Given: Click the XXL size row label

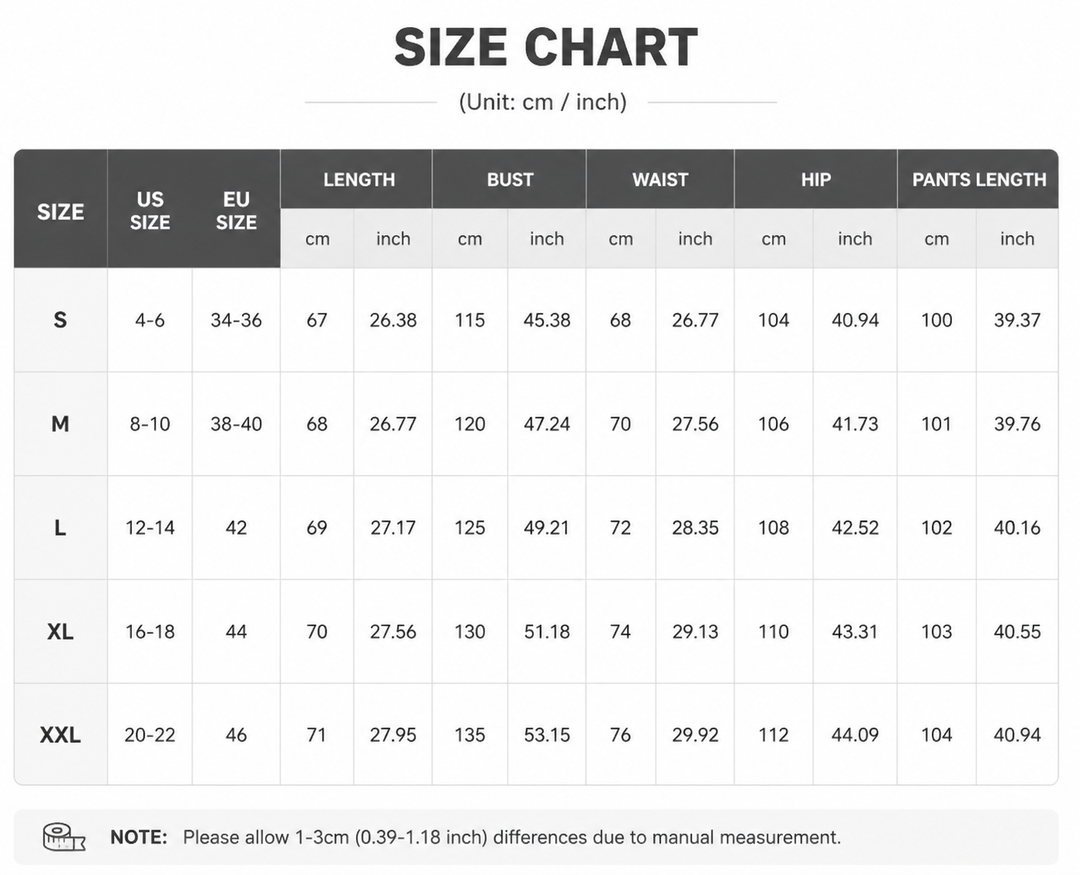Looking at the screenshot, I should [x=61, y=734].
